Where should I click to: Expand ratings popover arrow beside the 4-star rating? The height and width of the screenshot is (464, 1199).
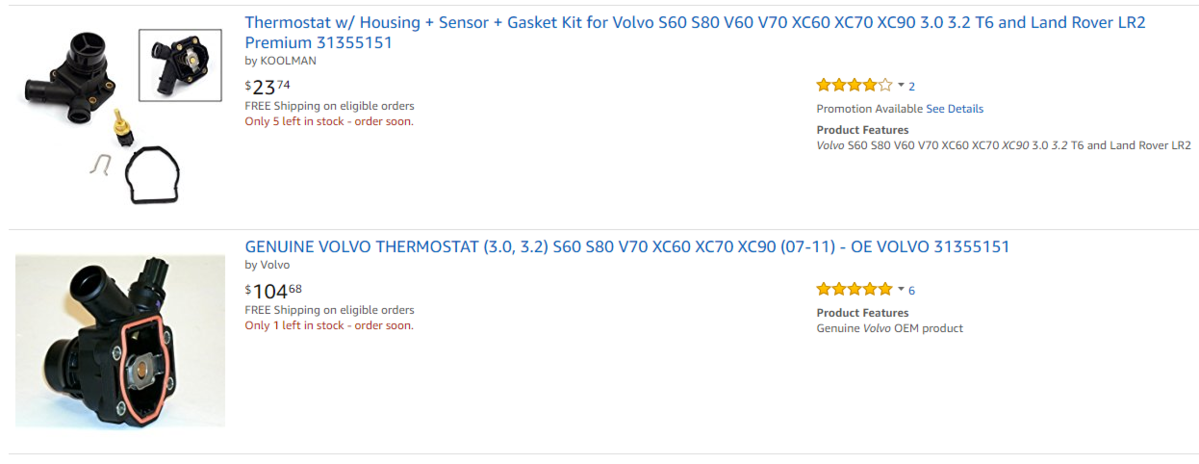coord(900,86)
